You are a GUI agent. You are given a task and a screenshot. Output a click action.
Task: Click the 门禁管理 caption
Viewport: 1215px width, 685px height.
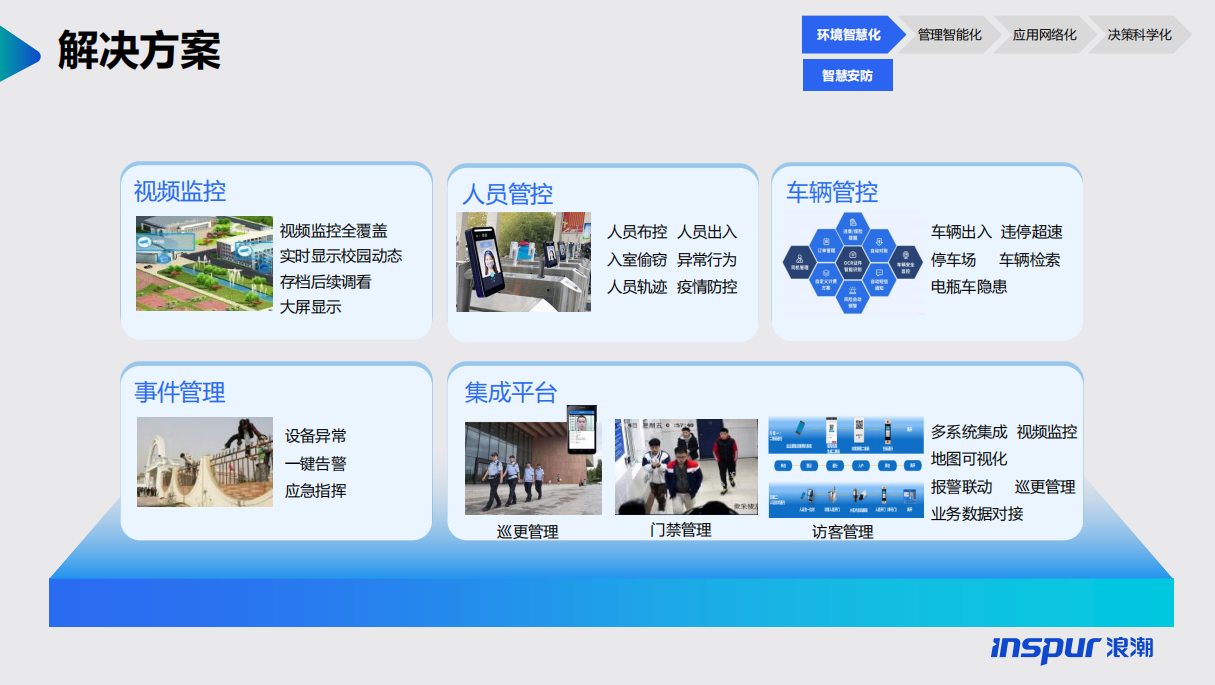[x=681, y=530]
